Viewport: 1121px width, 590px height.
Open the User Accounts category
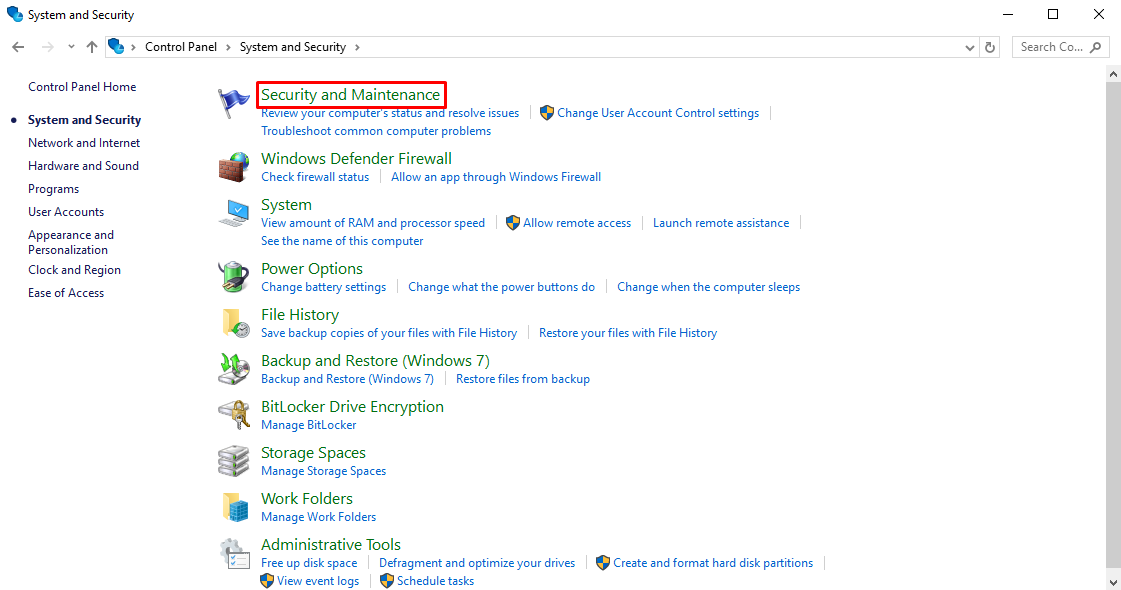tap(66, 212)
